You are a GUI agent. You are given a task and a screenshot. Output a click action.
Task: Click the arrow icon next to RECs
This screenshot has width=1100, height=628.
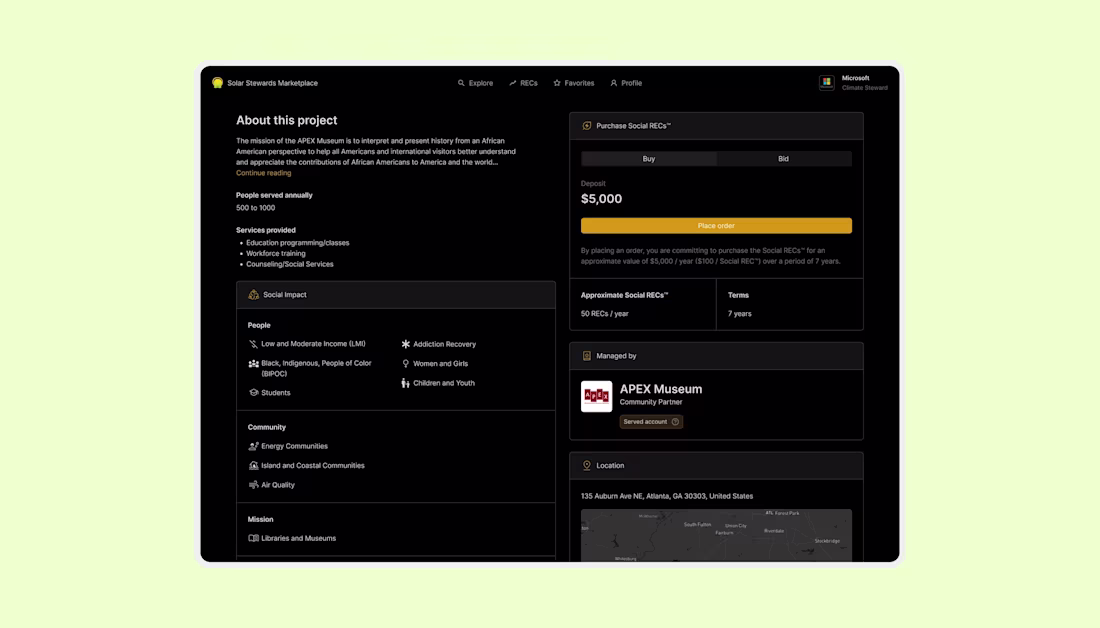point(512,83)
